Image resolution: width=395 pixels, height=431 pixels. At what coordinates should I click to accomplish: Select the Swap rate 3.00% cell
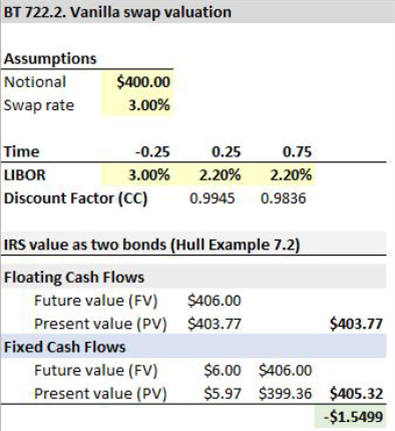tap(137, 105)
